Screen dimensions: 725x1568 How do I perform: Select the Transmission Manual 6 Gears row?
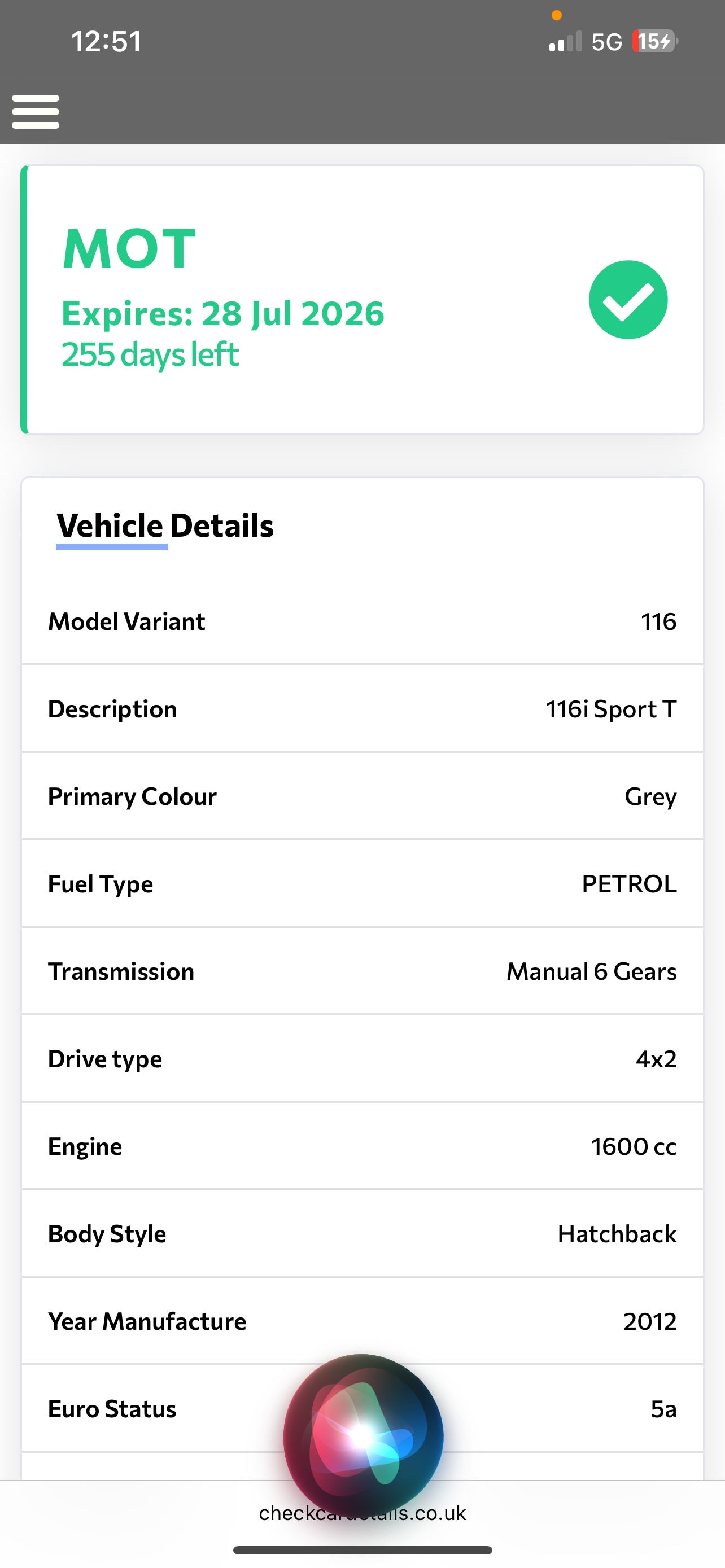tap(362, 971)
